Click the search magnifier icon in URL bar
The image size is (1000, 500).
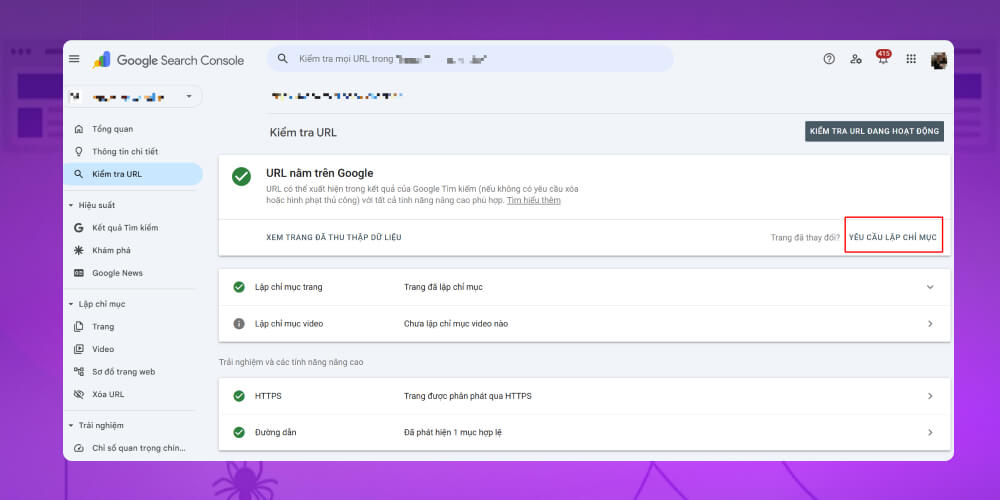coord(283,59)
